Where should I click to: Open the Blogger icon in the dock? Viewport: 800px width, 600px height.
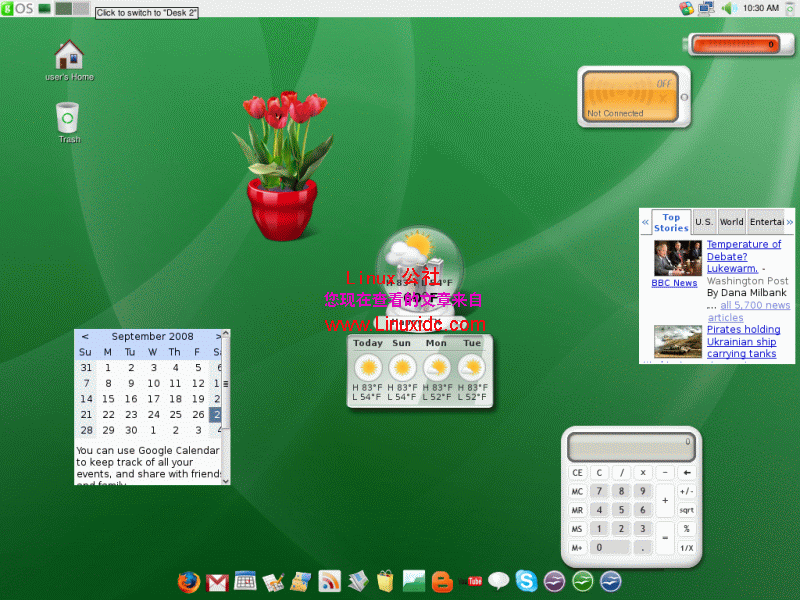tap(441, 580)
